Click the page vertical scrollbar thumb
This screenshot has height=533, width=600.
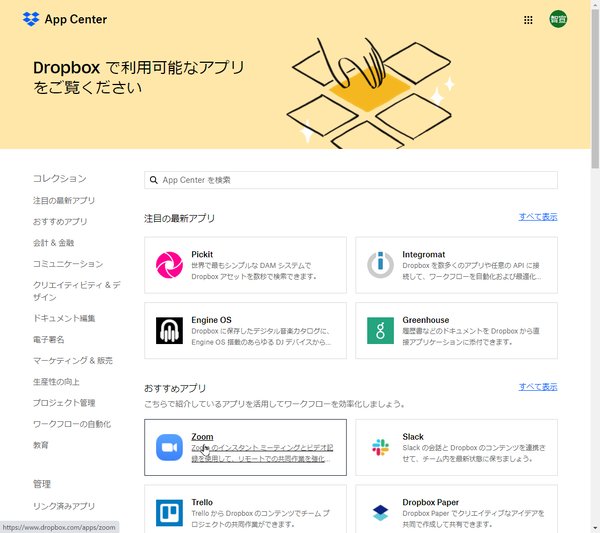coord(595,89)
